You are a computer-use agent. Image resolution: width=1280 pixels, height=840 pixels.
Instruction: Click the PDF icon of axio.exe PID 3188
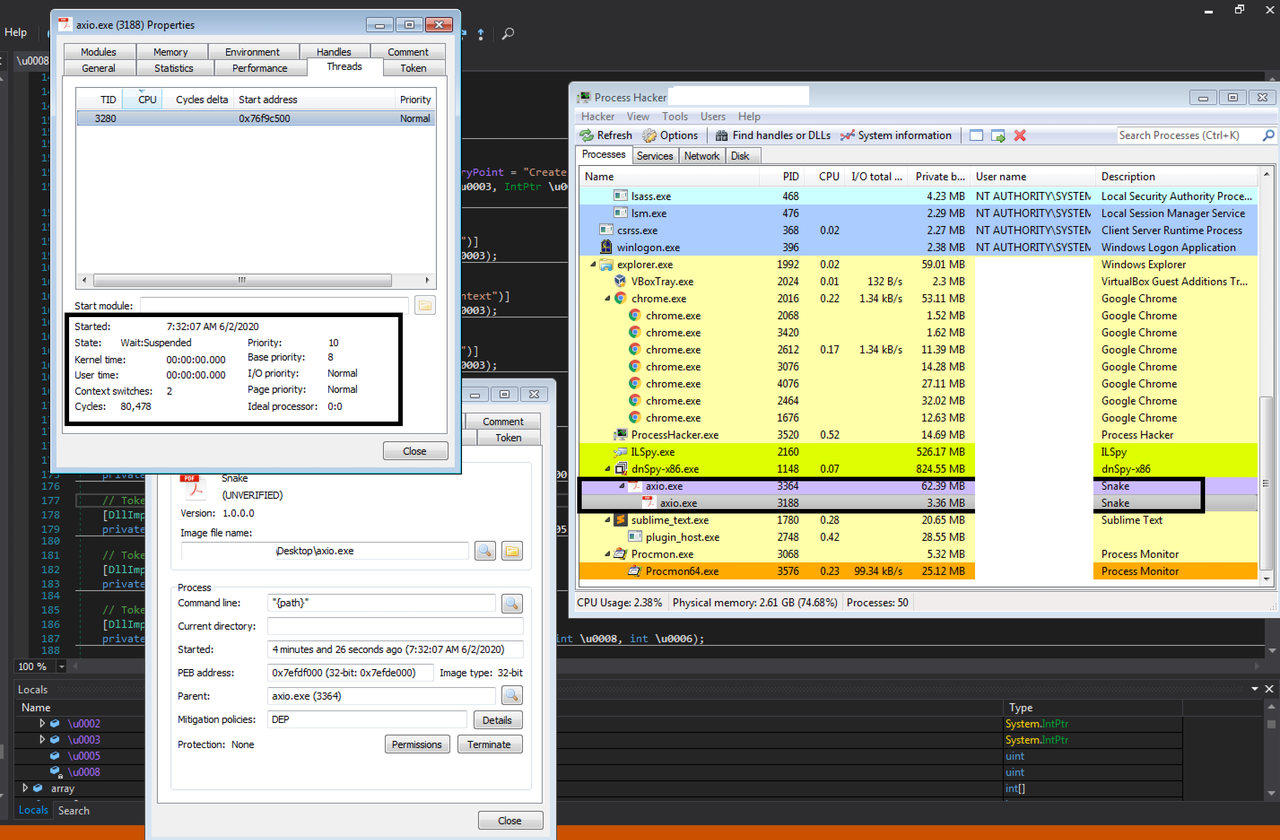(648, 503)
